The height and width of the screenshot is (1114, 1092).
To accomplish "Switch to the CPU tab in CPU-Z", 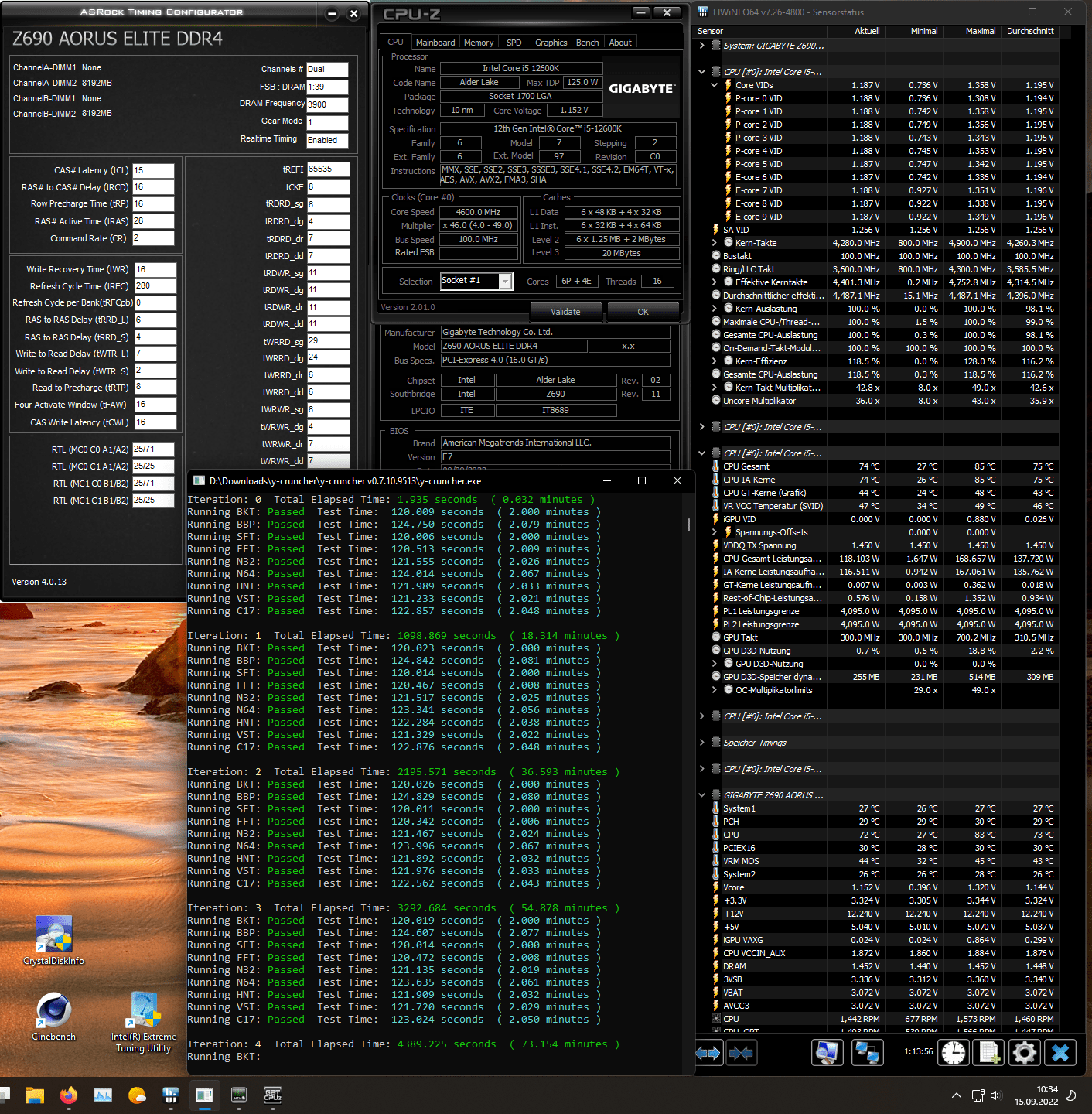I will click(395, 43).
